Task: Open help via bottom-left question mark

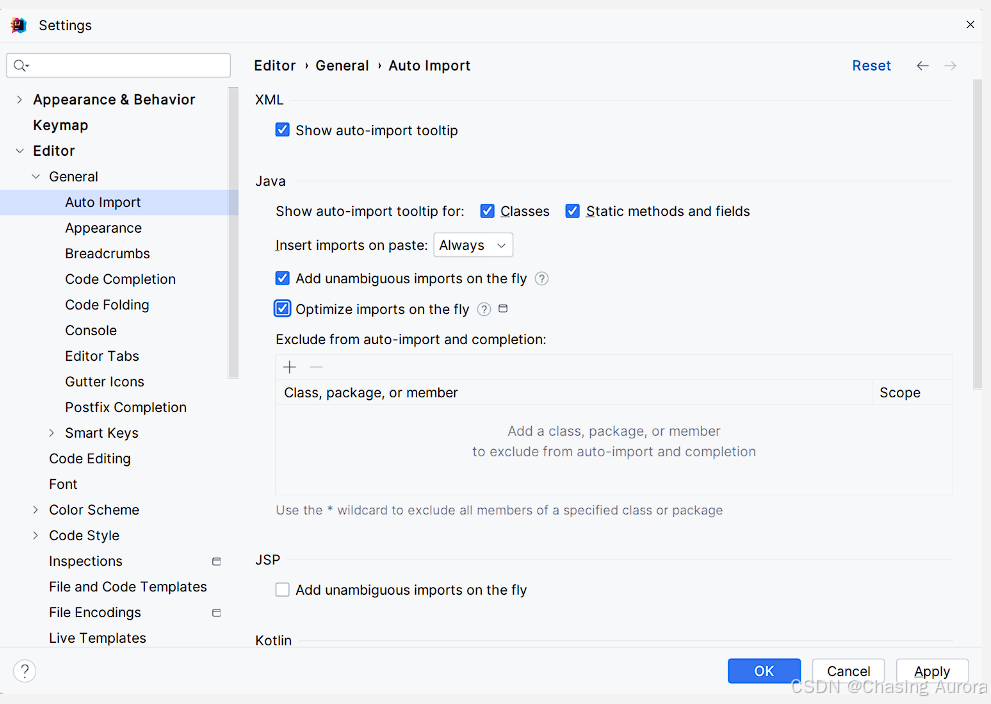Action: coord(25,671)
